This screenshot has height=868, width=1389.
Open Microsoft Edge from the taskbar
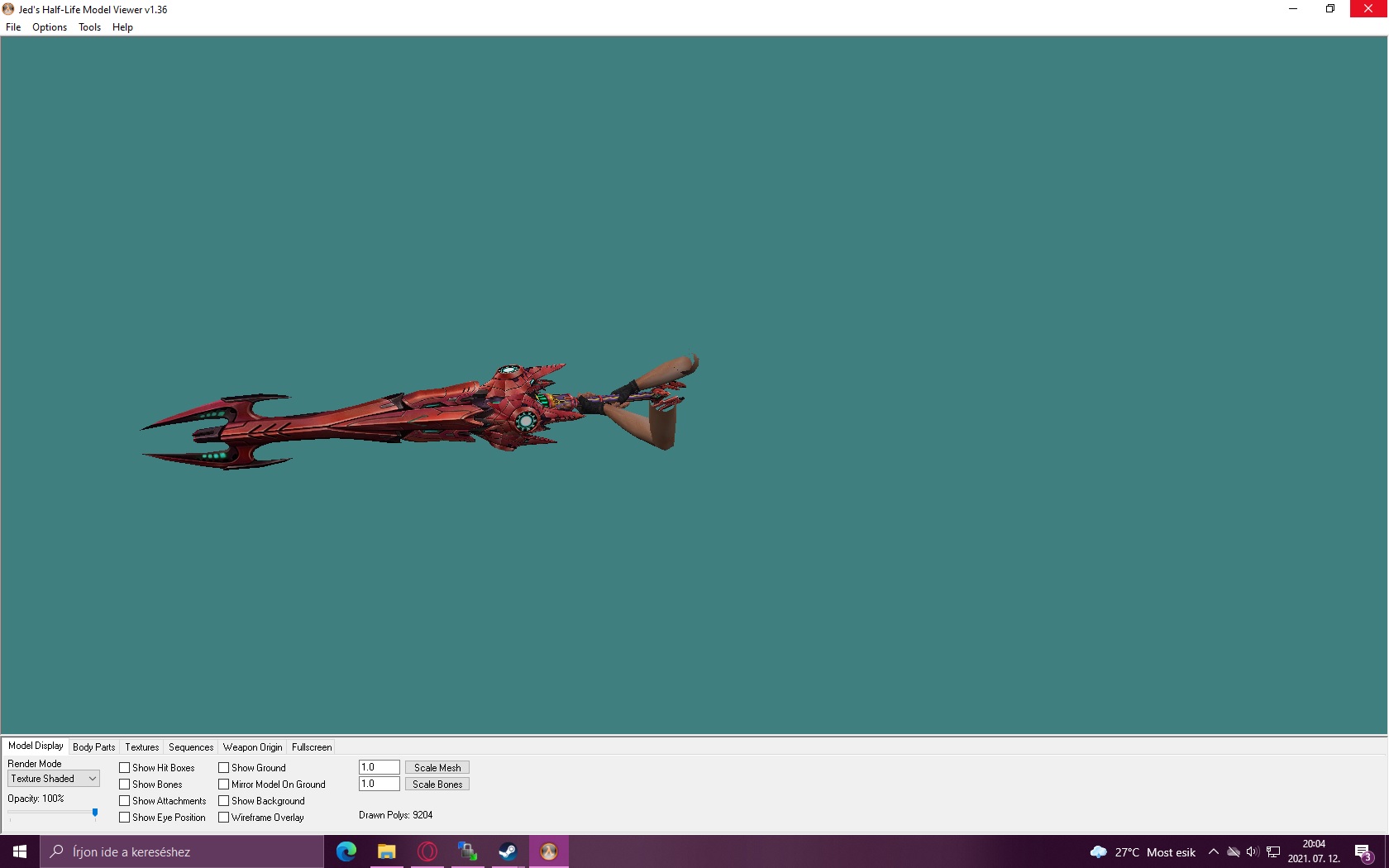click(x=346, y=851)
